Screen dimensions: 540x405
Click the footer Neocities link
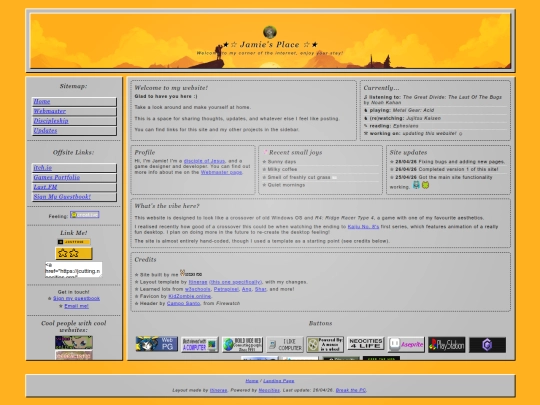click(x=269, y=390)
